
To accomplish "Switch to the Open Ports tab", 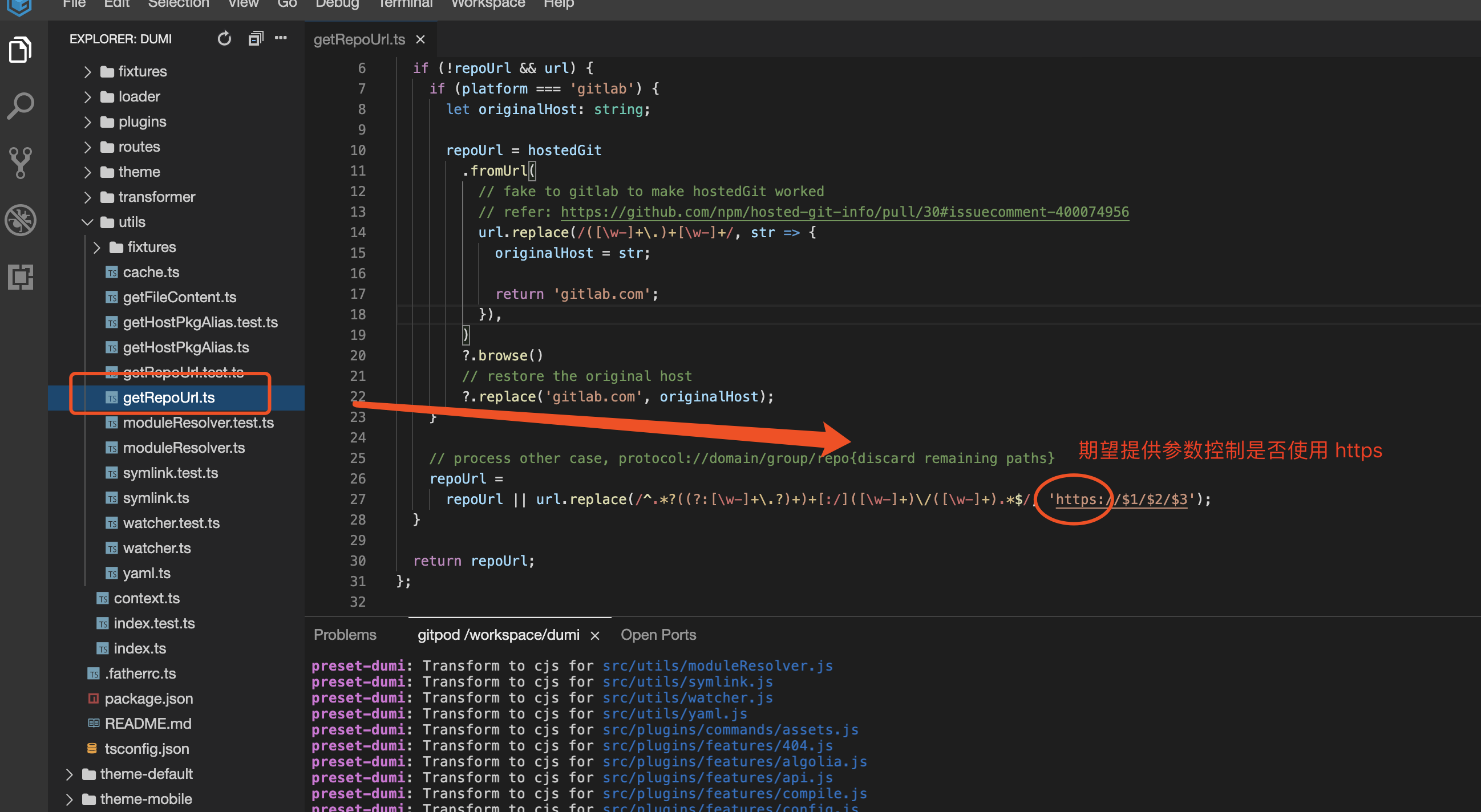I will [x=658, y=635].
